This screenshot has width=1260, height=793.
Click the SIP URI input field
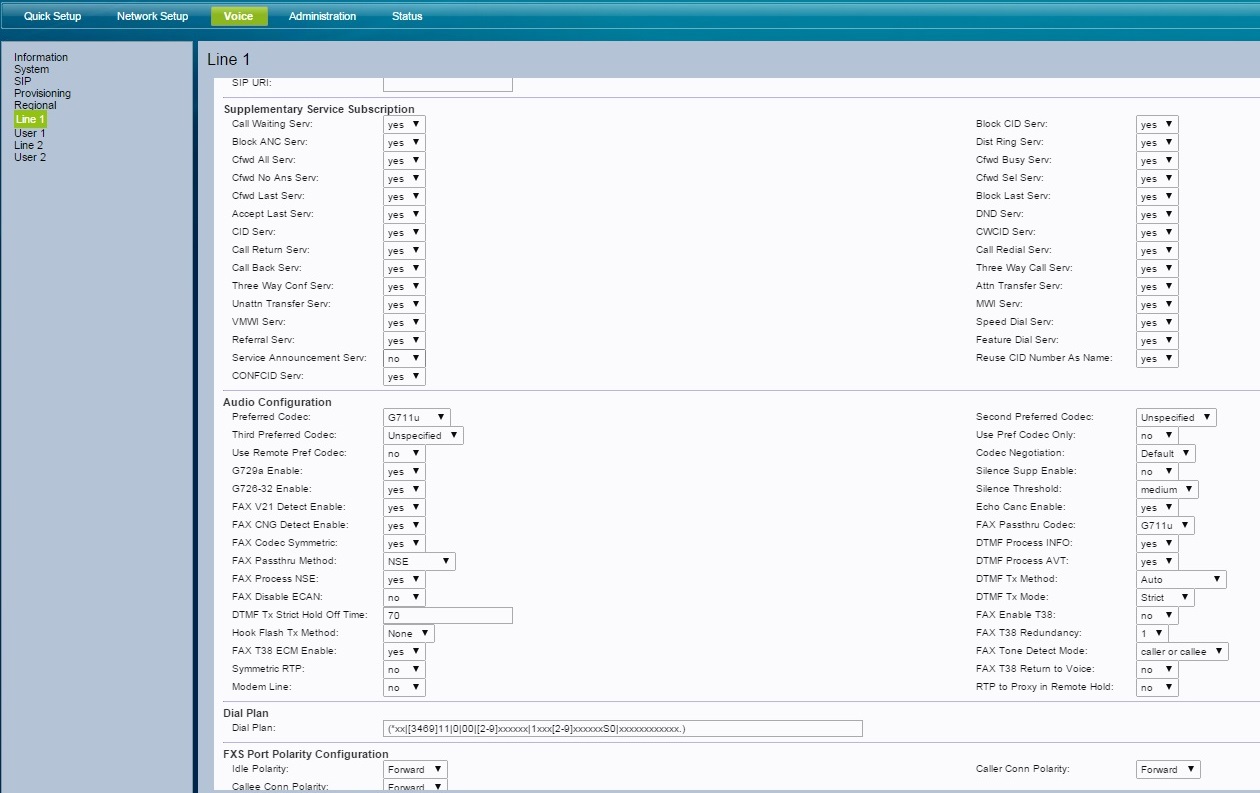click(448, 83)
